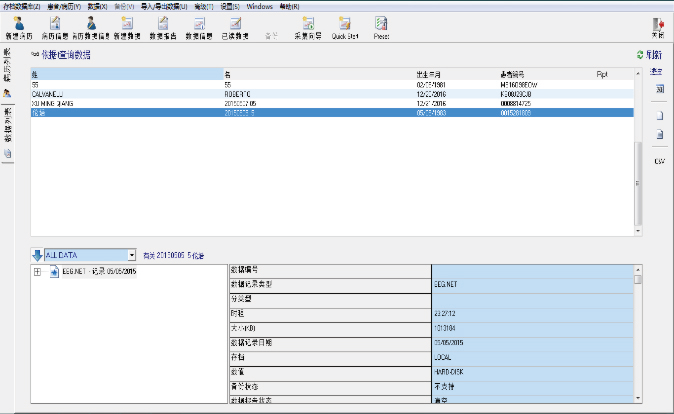This screenshot has height=414, width=674.
Task: Click the close door icon with red arrow
Action: 658,24
